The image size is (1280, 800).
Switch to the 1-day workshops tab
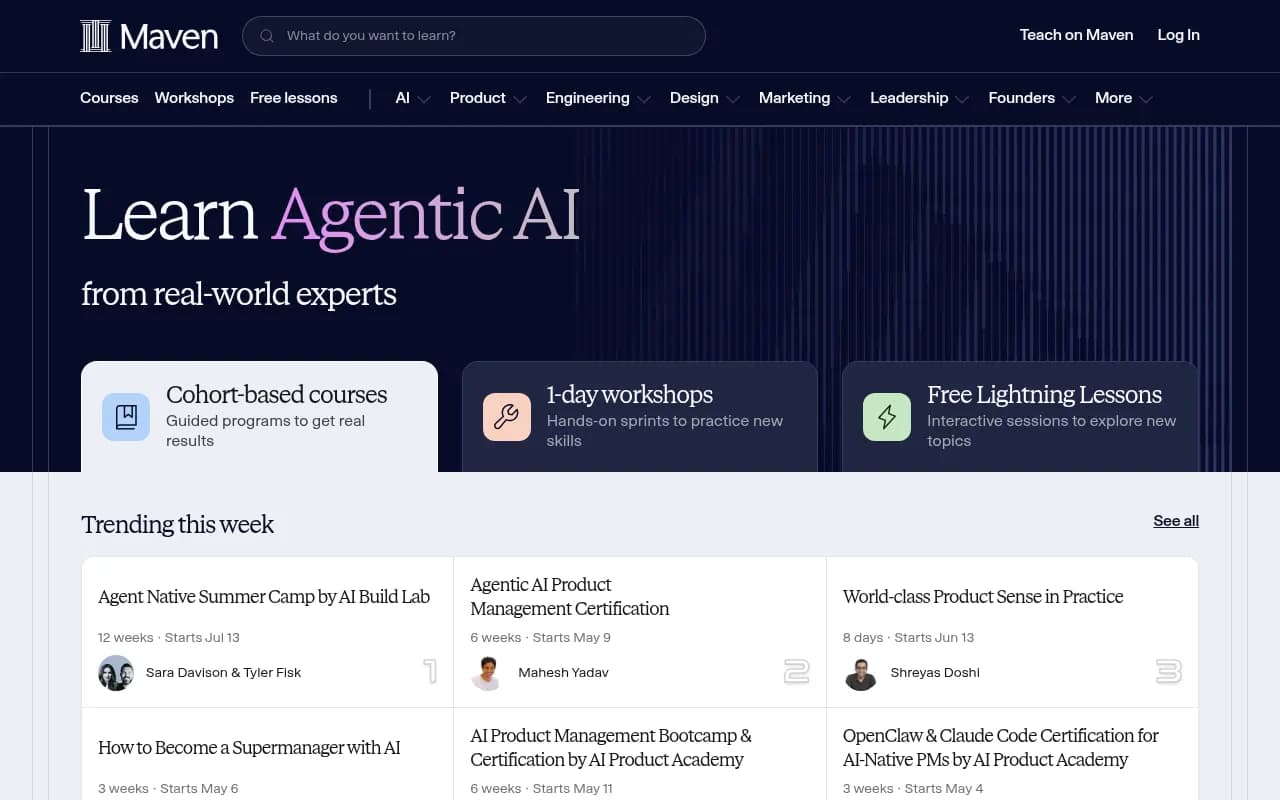point(640,417)
